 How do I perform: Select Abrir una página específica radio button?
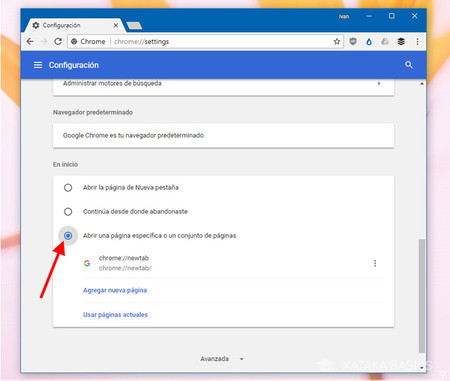point(68,236)
